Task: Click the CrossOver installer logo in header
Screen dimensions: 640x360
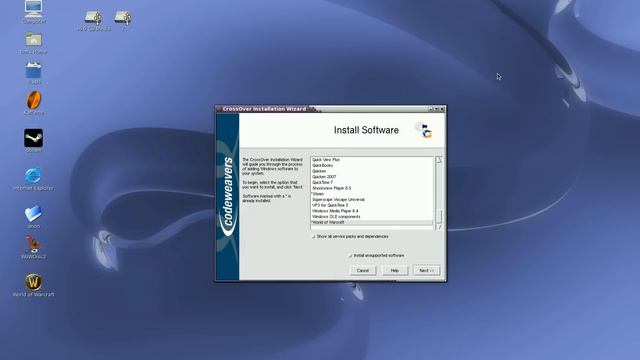Action: pyautogui.click(x=424, y=130)
